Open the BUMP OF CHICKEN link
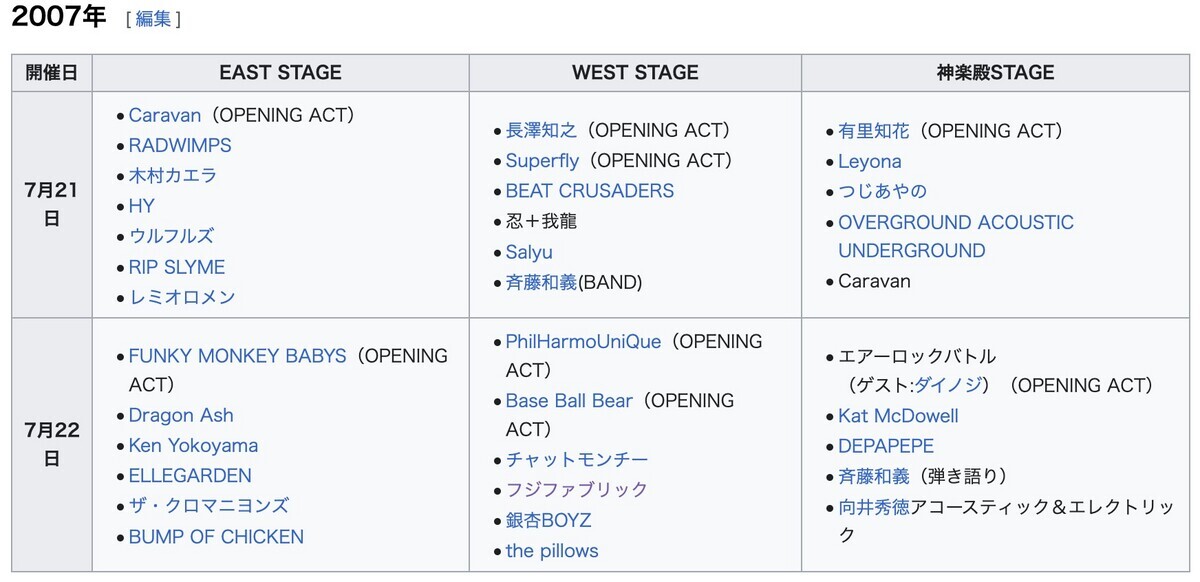The height and width of the screenshot is (582, 1200). click(x=216, y=536)
